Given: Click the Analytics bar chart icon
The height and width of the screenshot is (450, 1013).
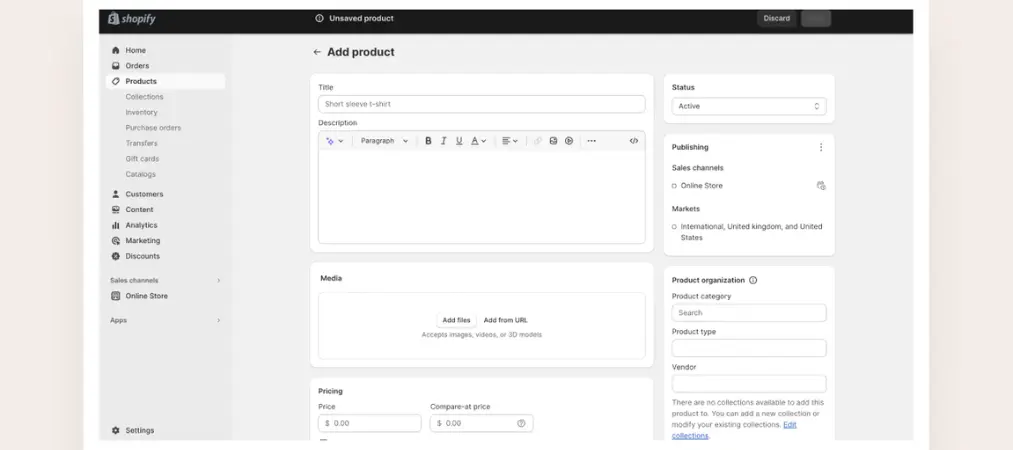Looking at the screenshot, I should point(116,225).
